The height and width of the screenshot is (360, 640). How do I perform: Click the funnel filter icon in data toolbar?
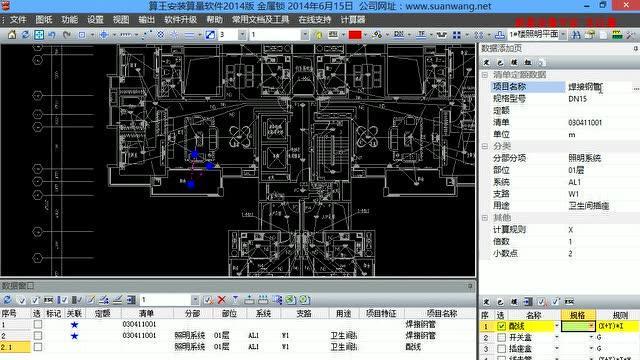236,300
